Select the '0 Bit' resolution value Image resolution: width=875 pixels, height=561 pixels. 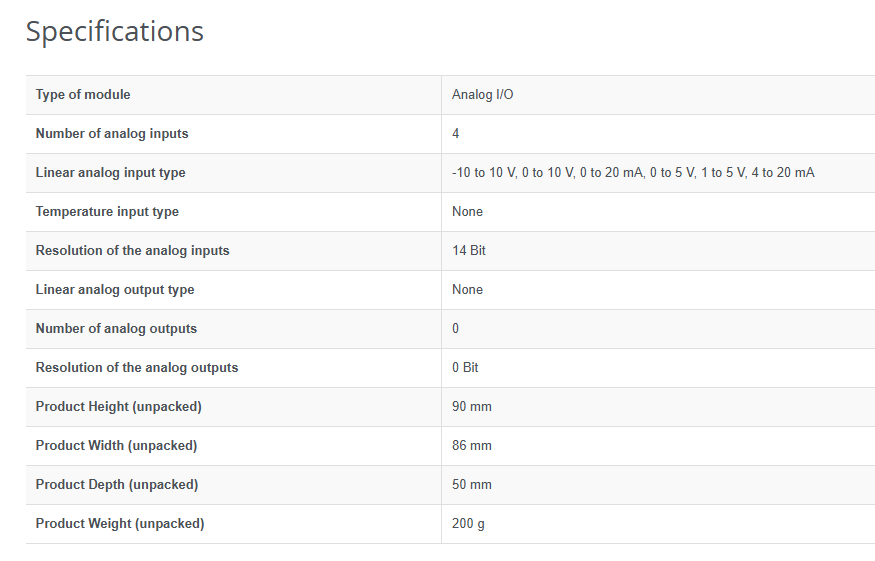coord(465,368)
